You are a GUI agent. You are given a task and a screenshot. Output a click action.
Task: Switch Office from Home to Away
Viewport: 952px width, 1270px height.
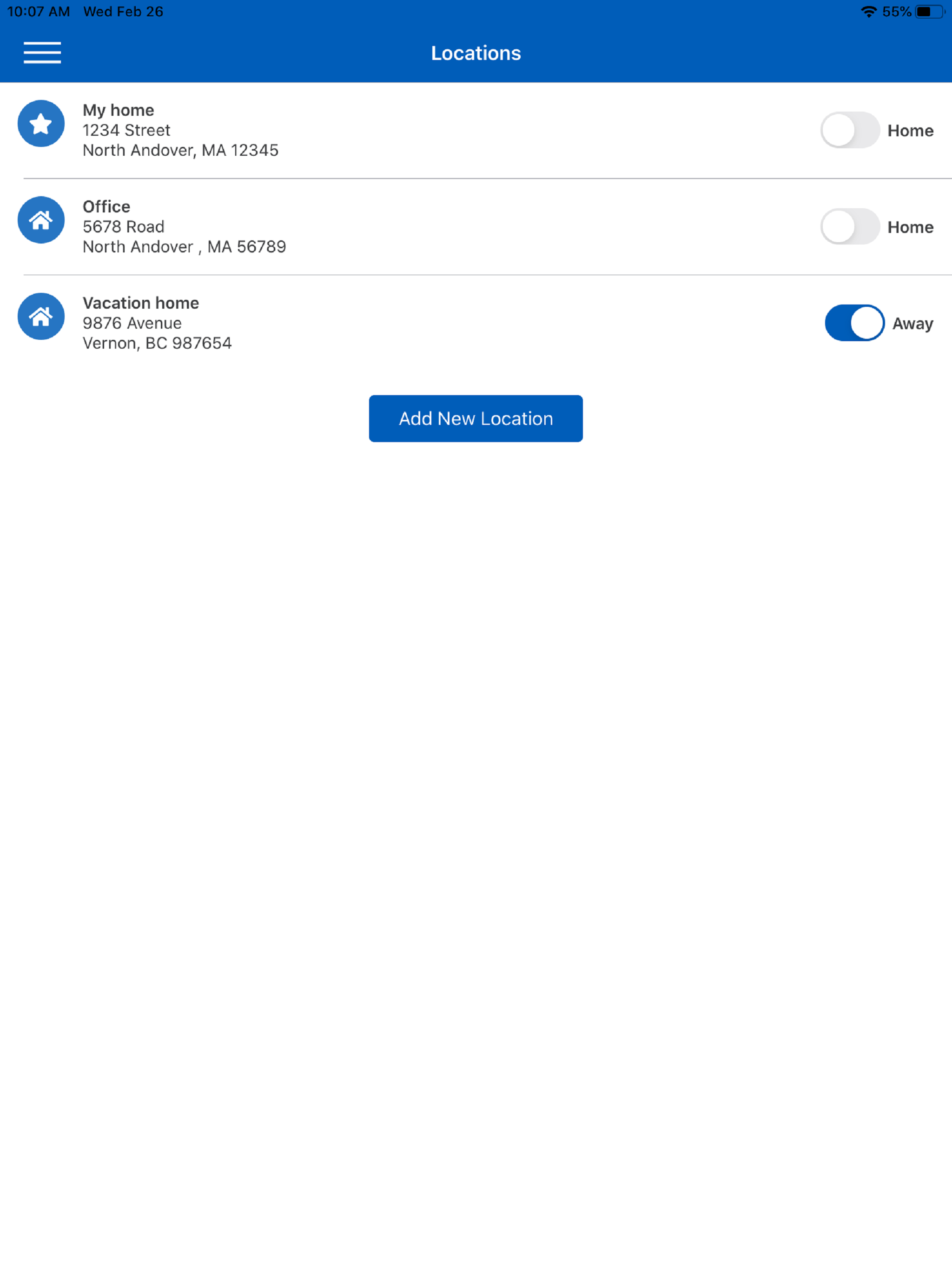click(x=849, y=227)
